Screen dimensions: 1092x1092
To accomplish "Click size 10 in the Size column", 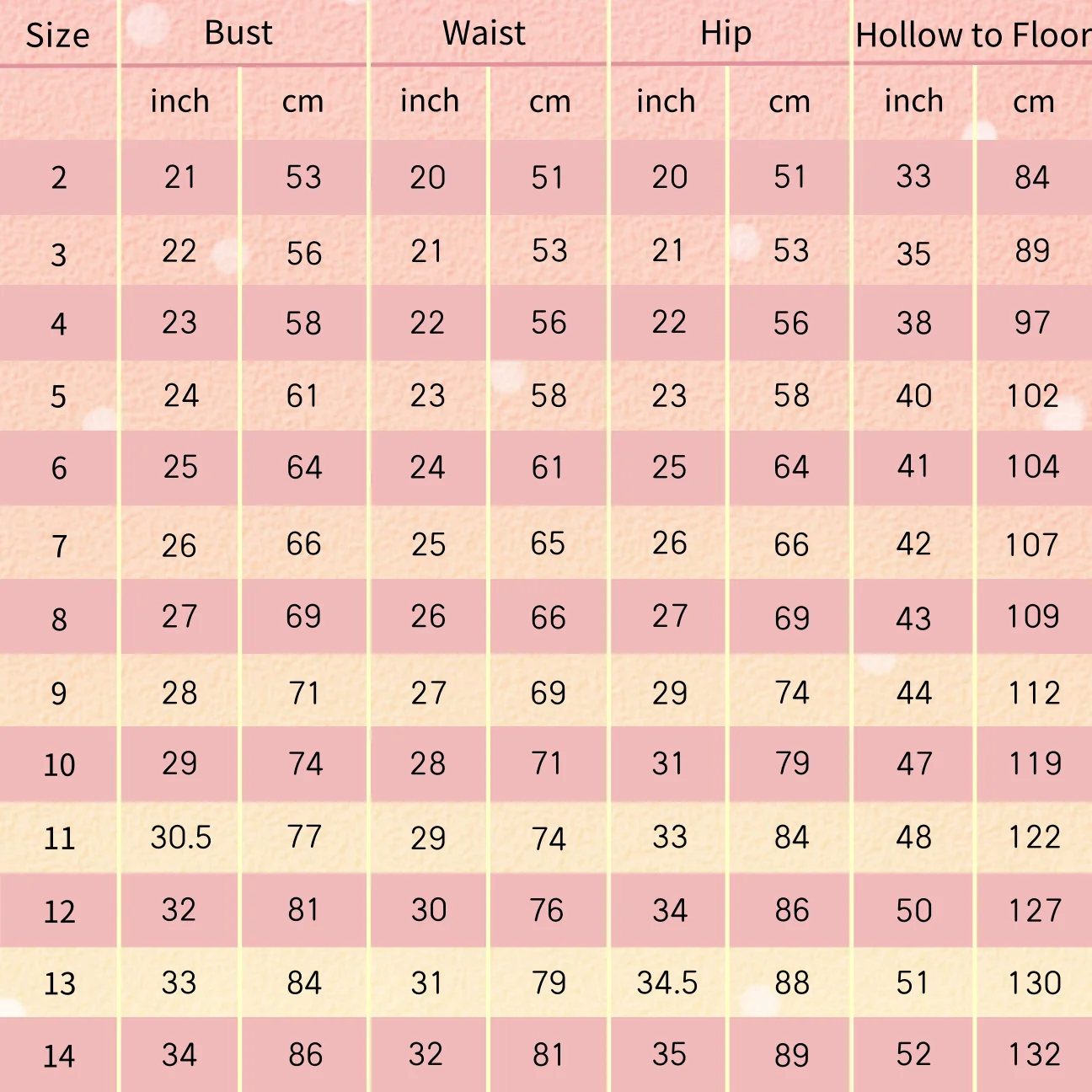I will (59, 765).
